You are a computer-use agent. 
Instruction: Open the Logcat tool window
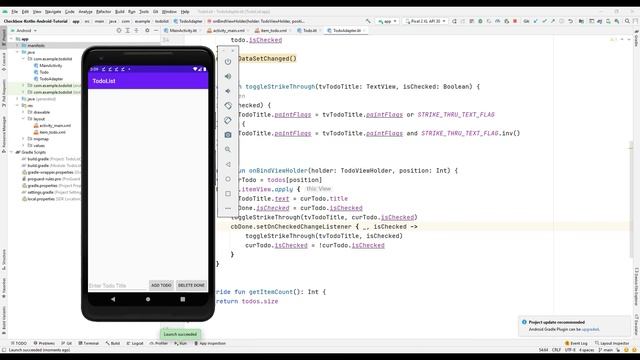click(x=135, y=343)
